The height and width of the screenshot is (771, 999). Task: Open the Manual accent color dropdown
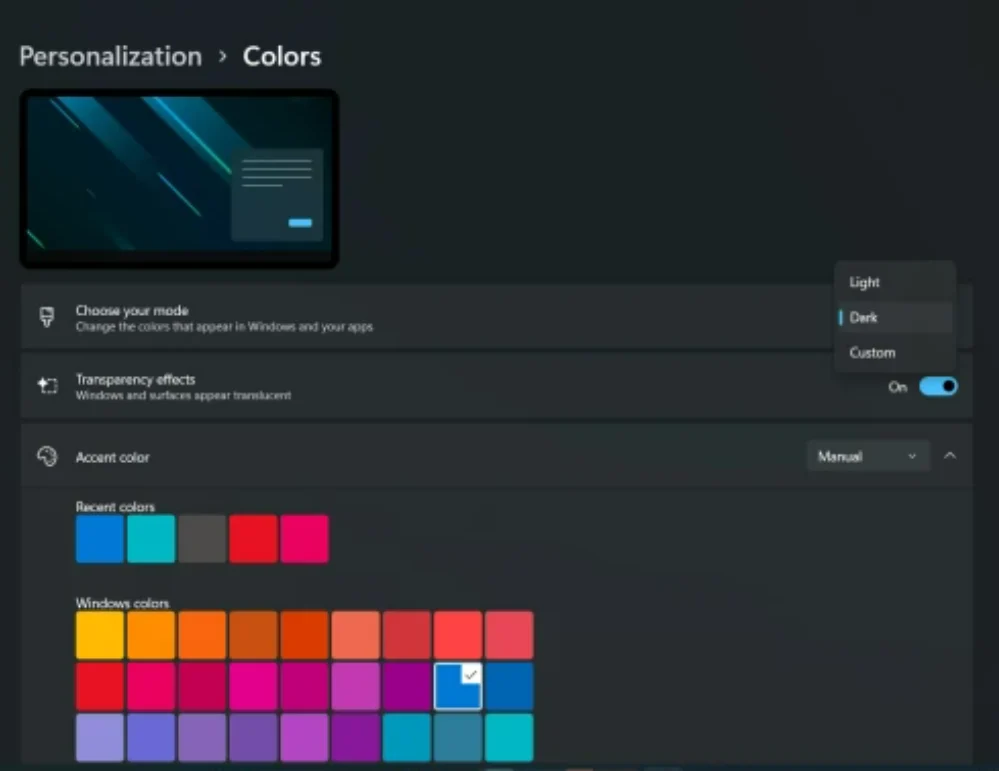868,456
